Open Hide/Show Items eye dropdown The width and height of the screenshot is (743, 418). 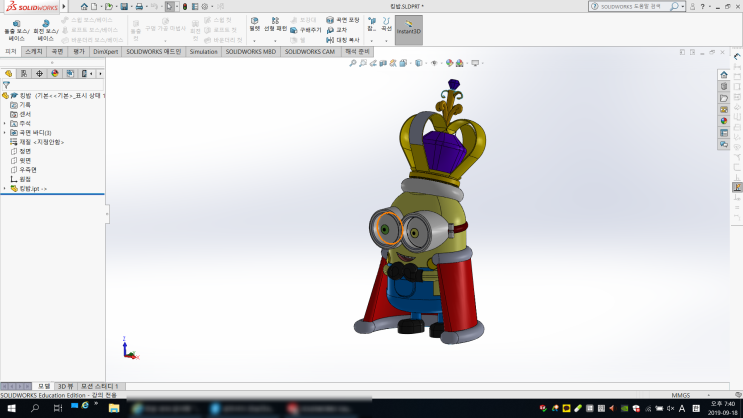tap(434, 63)
